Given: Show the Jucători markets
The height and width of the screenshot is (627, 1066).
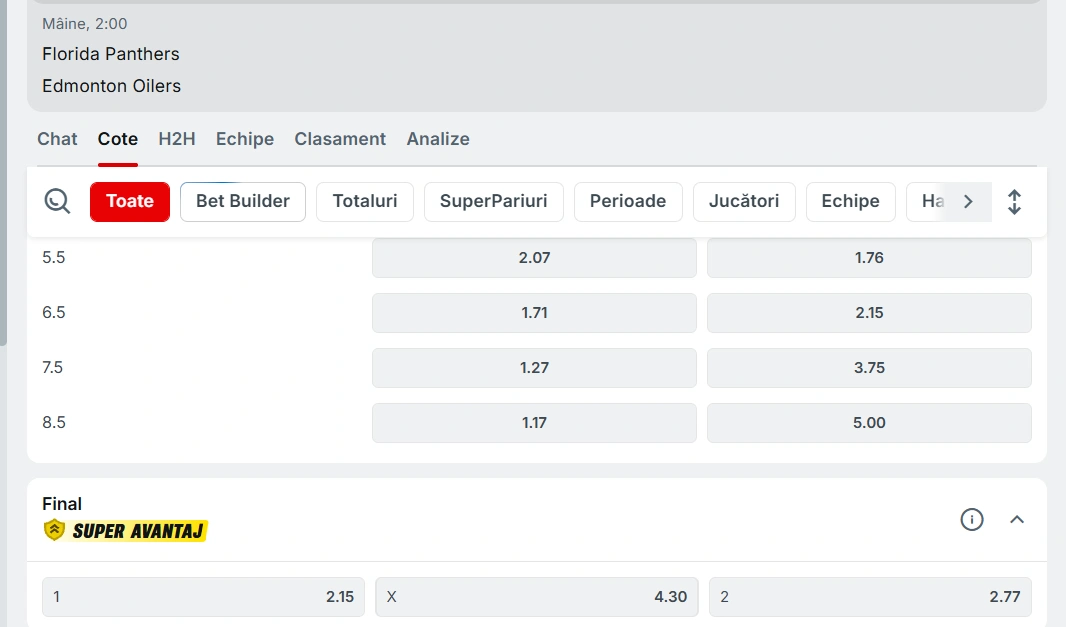Looking at the screenshot, I should click(x=744, y=201).
